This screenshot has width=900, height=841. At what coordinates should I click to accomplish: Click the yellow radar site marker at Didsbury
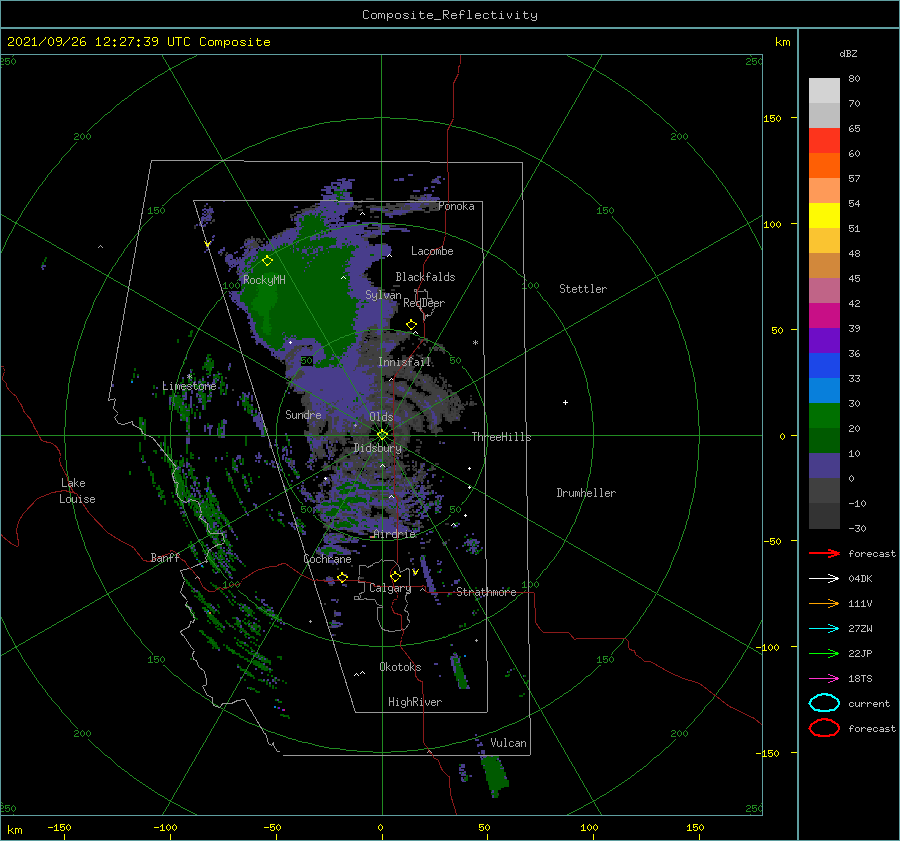tap(382, 435)
